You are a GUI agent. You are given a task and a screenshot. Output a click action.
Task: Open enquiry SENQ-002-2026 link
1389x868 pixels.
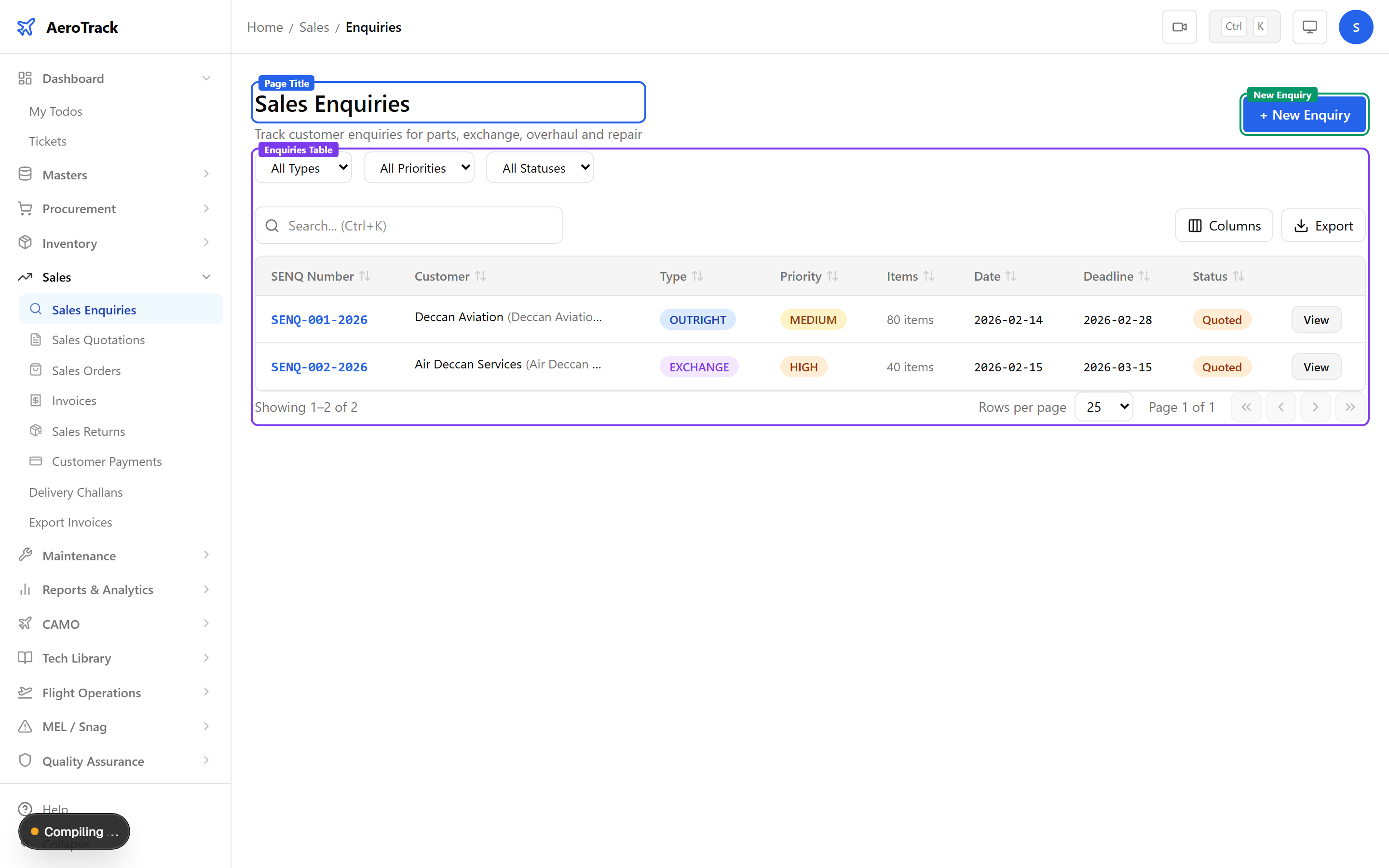[319, 367]
